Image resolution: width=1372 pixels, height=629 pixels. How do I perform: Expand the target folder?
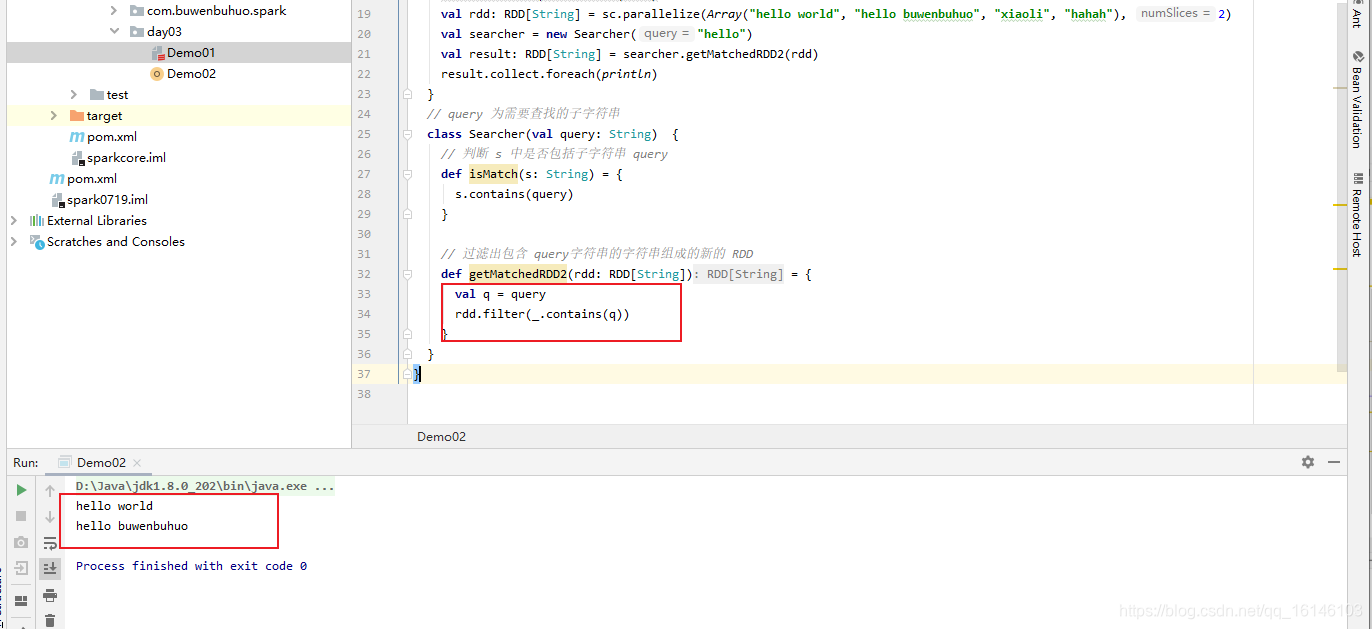[53, 115]
